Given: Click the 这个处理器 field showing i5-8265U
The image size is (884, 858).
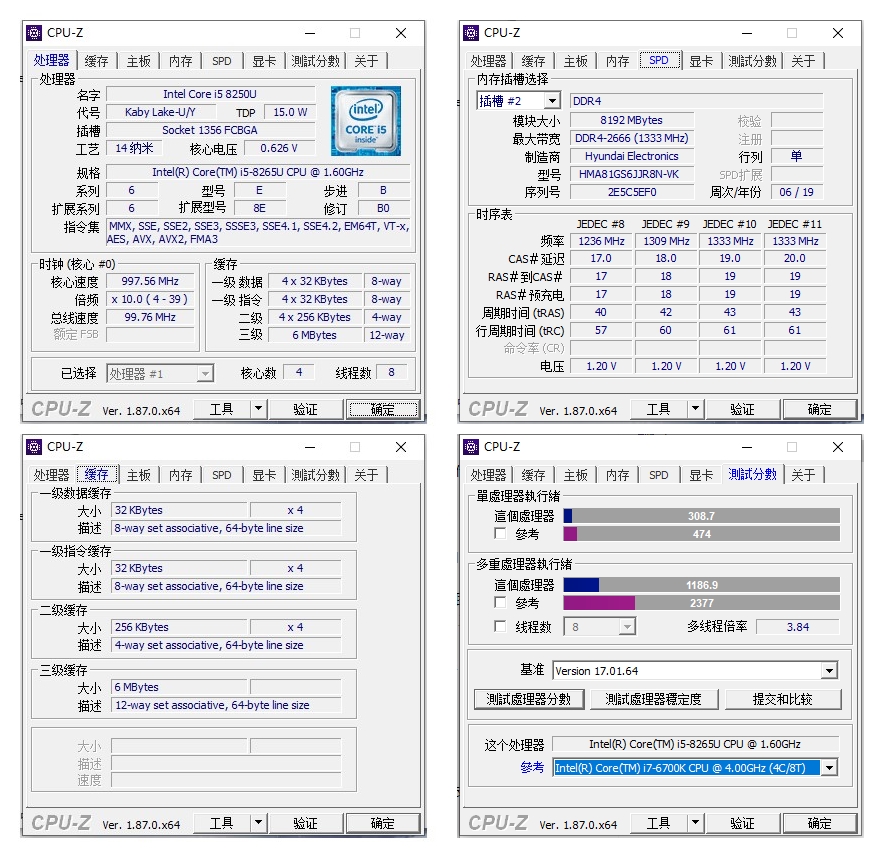Looking at the screenshot, I should [x=695, y=744].
